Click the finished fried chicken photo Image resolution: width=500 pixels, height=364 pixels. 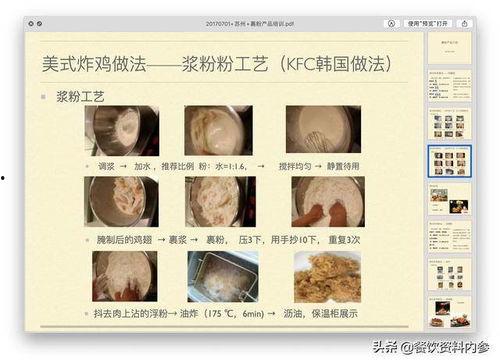click(x=327, y=277)
